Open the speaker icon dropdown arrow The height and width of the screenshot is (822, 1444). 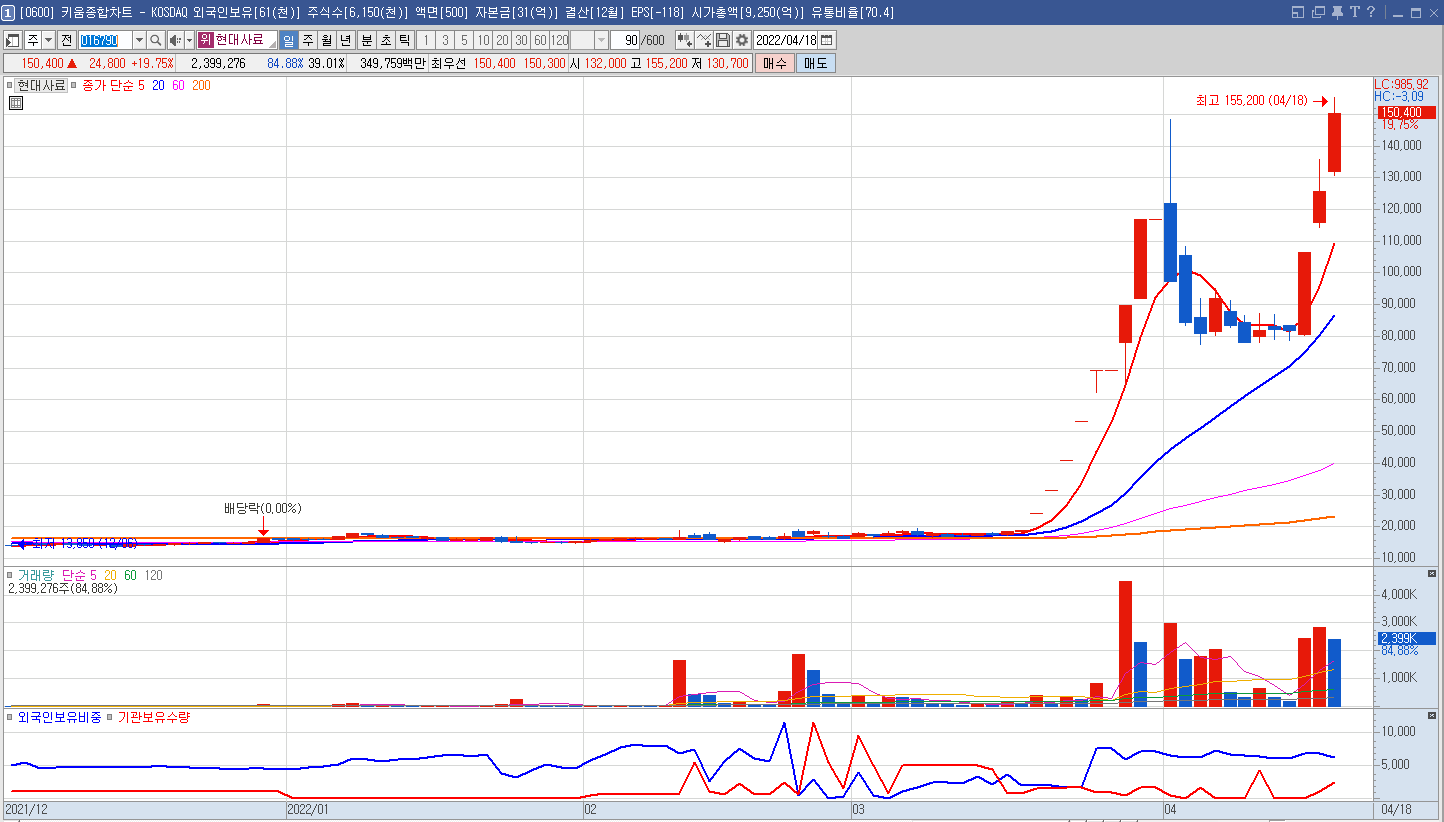189,40
